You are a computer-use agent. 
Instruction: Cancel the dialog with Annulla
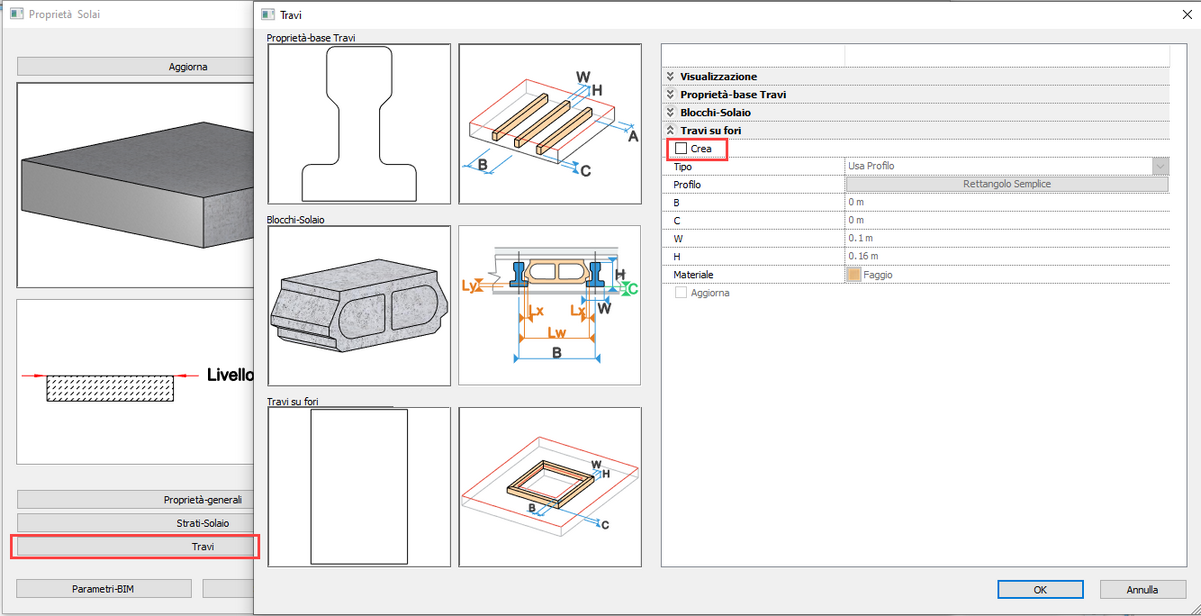pos(1143,589)
